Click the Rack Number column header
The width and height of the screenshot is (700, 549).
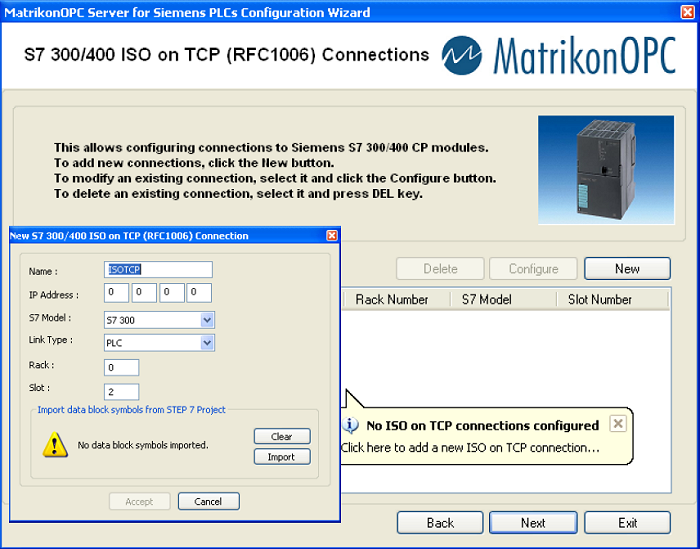click(x=396, y=299)
